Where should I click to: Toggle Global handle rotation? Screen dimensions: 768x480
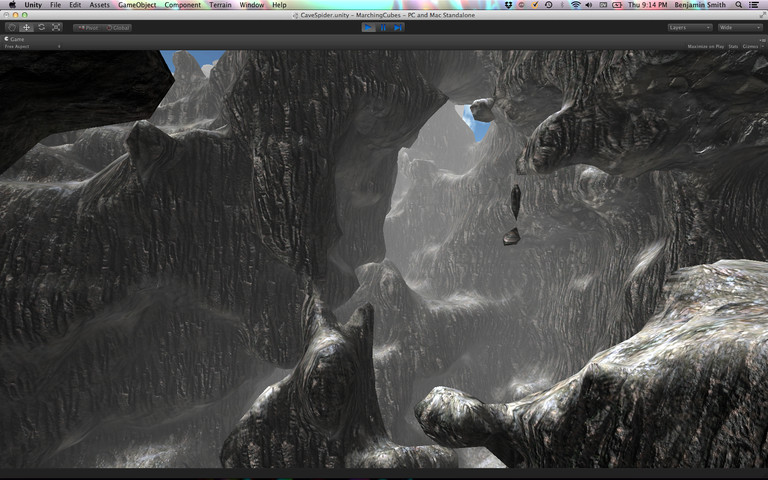116,27
